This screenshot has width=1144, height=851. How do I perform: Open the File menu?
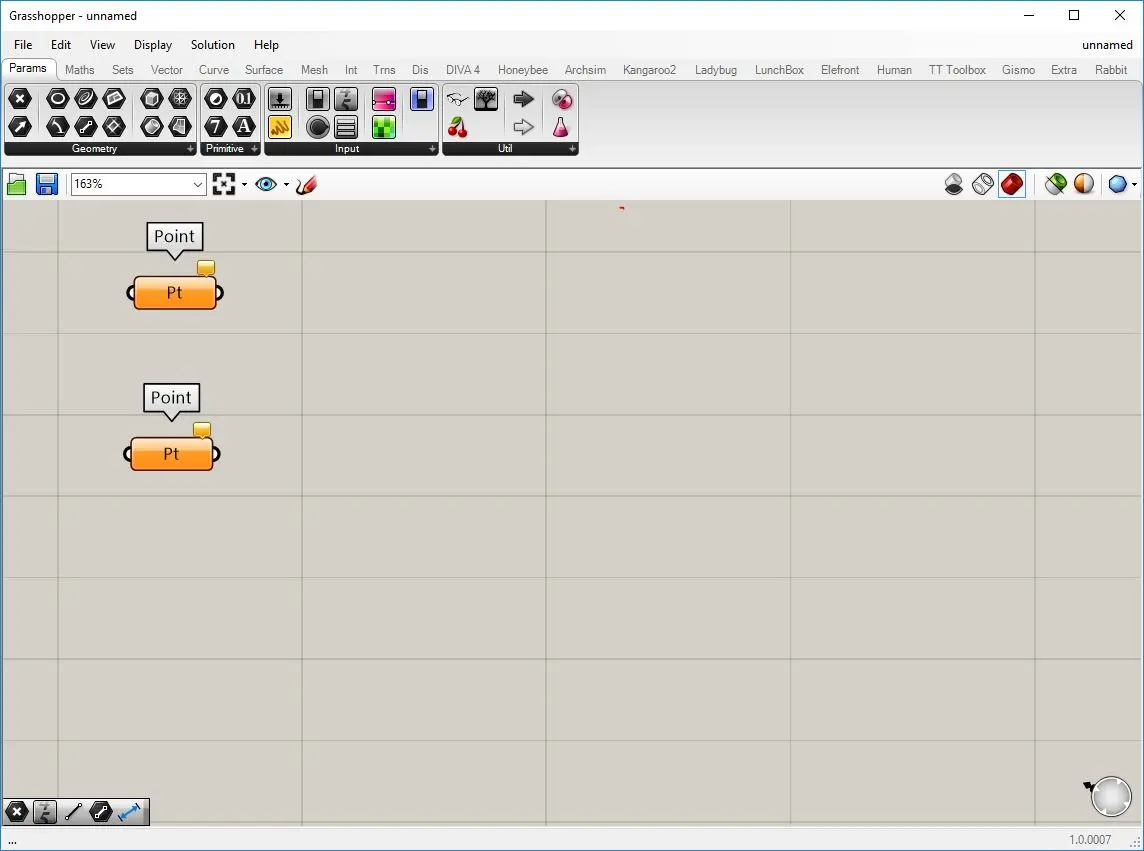click(23, 45)
